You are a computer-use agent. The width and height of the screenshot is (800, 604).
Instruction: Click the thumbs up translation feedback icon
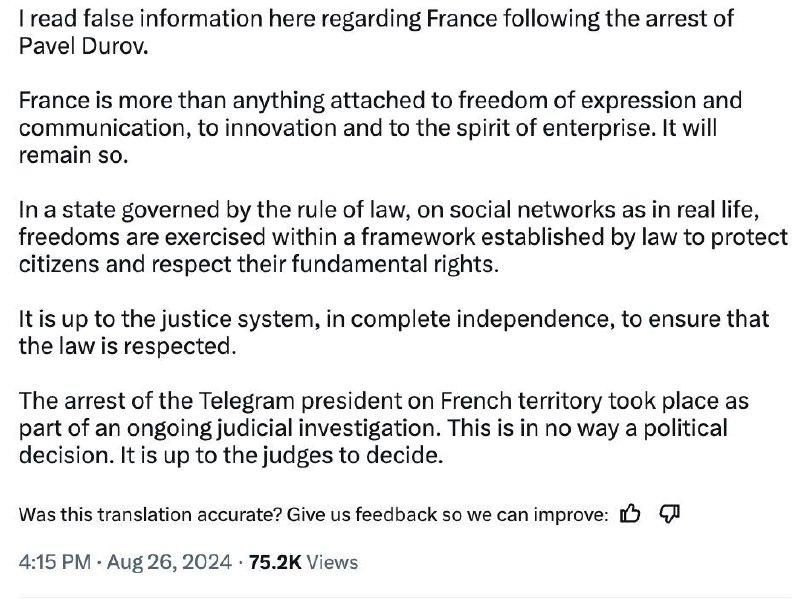(630, 515)
